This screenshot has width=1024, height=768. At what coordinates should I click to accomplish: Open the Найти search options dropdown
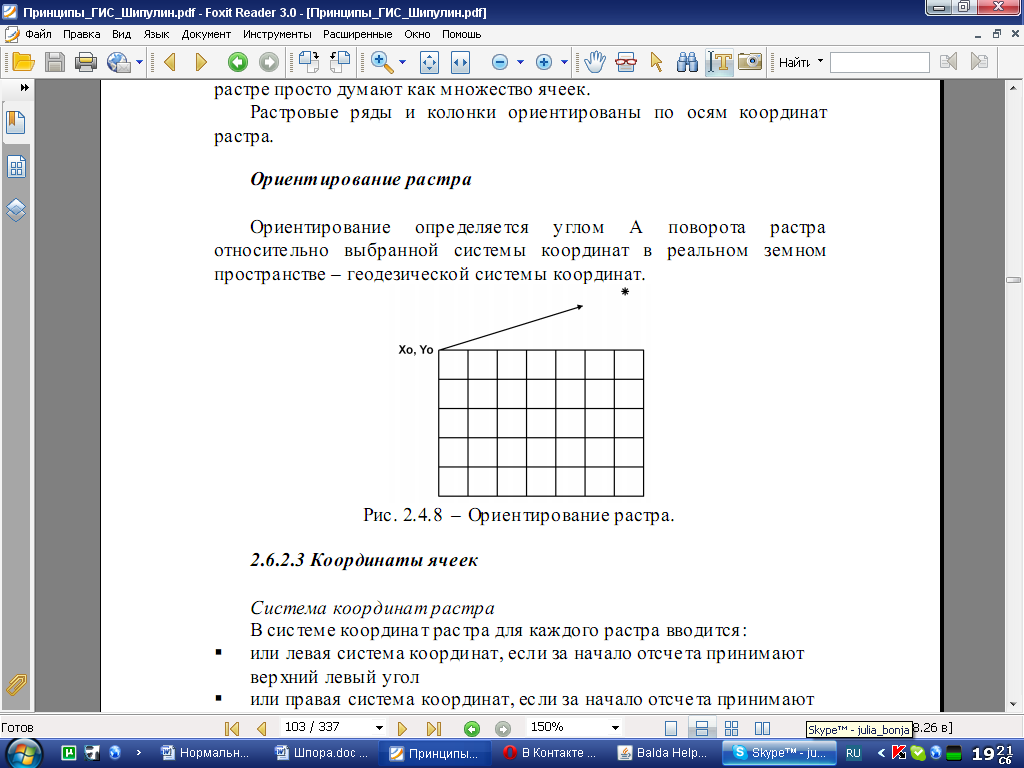click(820, 61)
